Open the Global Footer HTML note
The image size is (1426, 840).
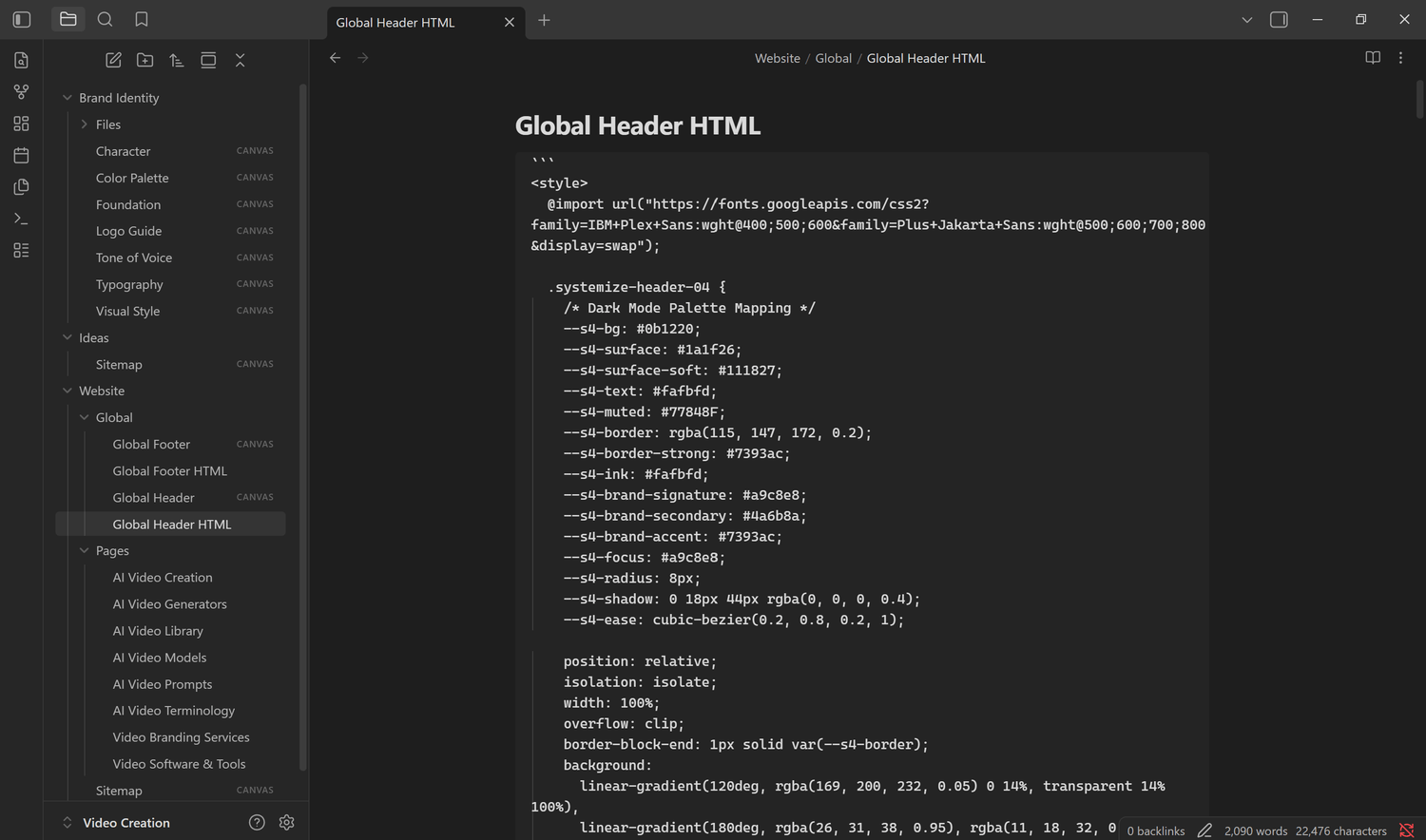click(x=171, y=470)
